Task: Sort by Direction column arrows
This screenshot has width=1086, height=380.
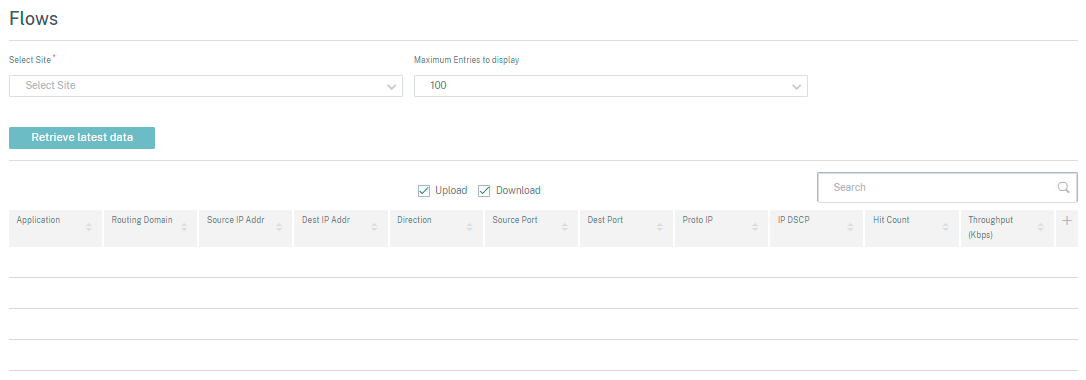Action: pos(470,227)
